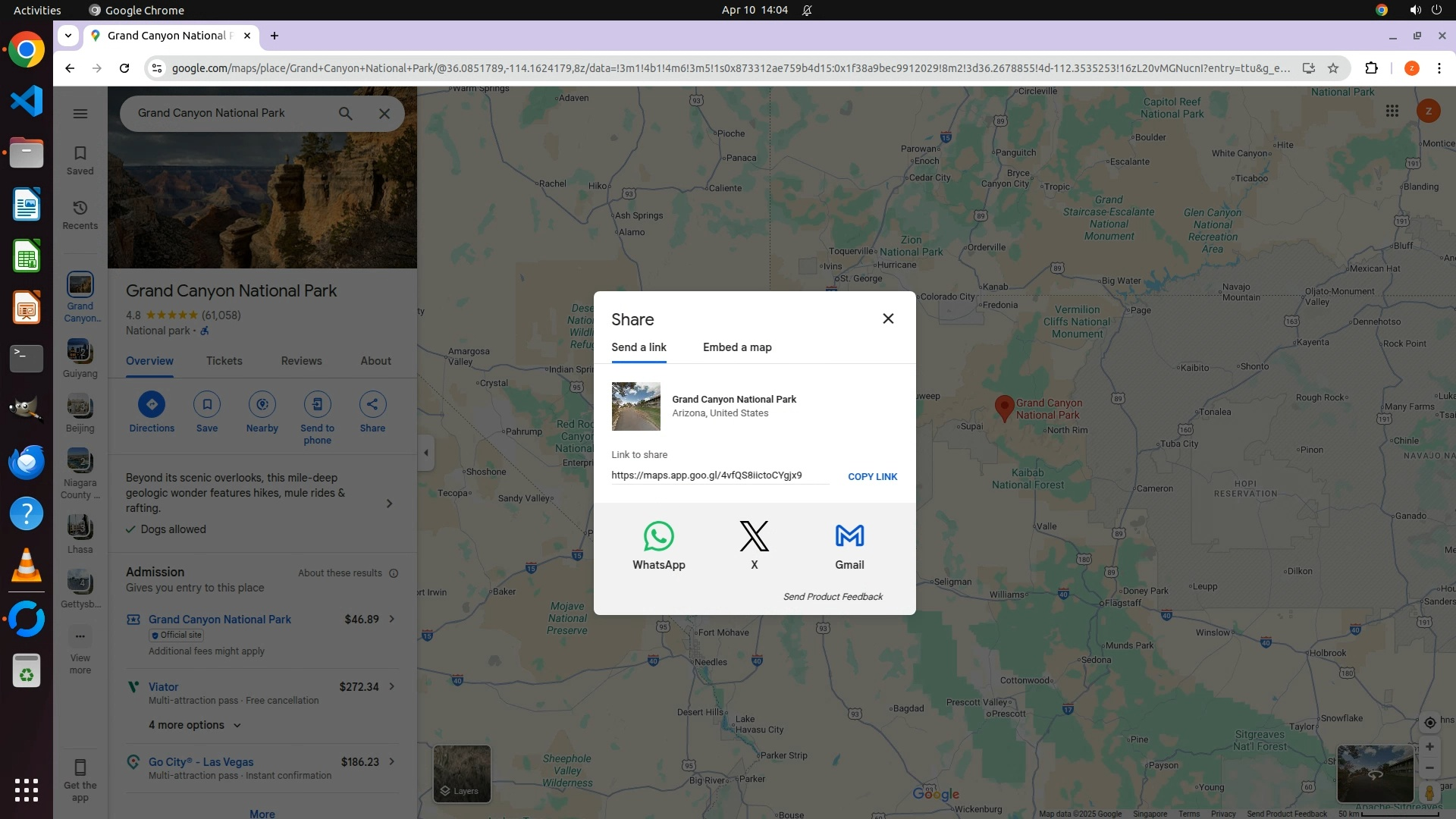Click Send to phone icon
This screenshot has height=819, width=1456.
coord(317,405)
